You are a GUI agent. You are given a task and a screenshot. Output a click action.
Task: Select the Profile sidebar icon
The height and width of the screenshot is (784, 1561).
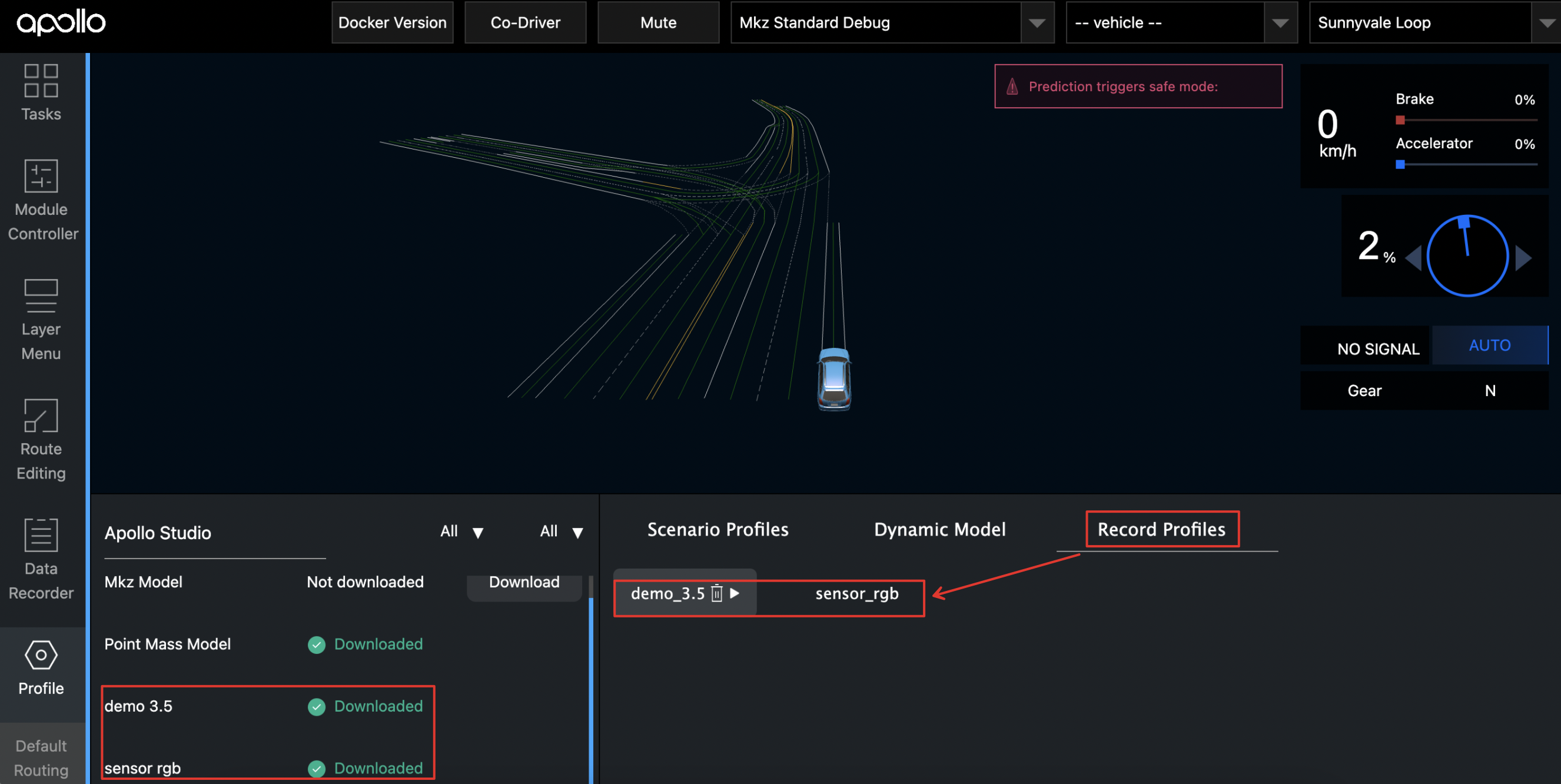pos(41,656)
